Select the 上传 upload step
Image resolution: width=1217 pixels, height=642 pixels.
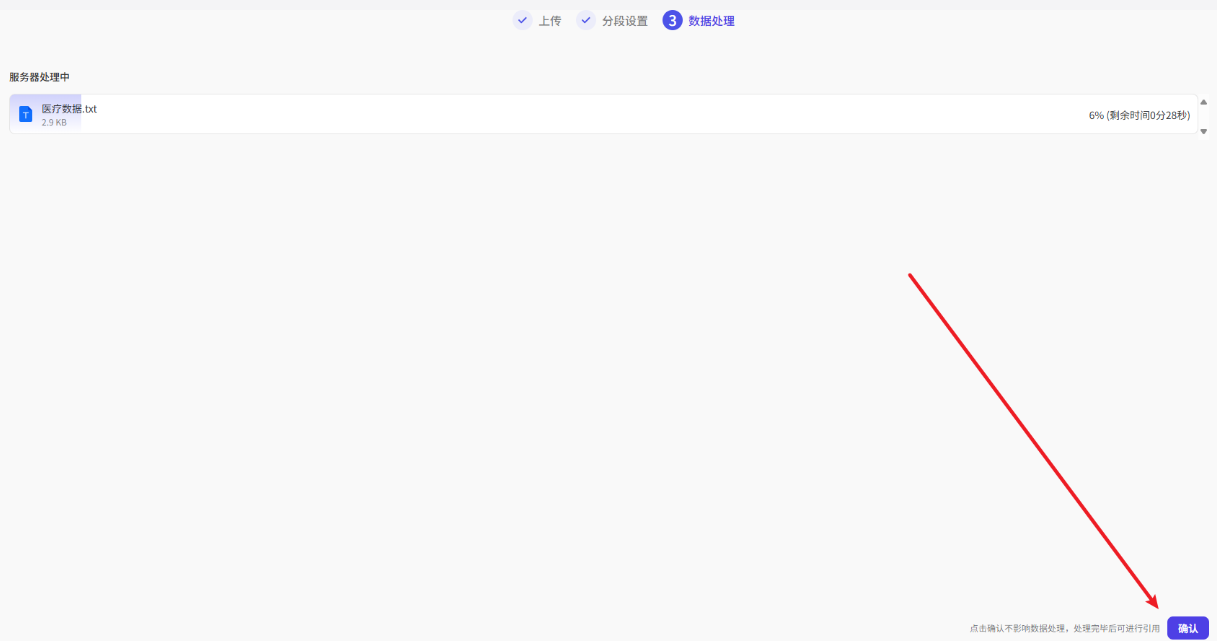550,21
